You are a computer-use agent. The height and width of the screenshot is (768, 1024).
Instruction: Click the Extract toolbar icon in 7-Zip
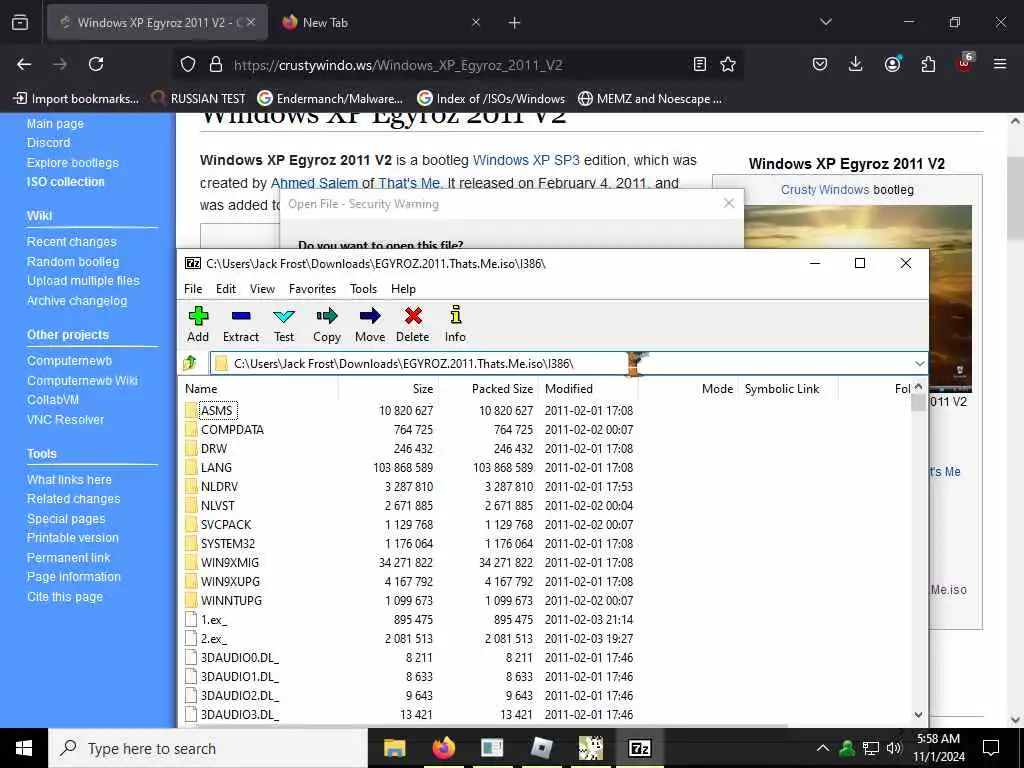241,325
